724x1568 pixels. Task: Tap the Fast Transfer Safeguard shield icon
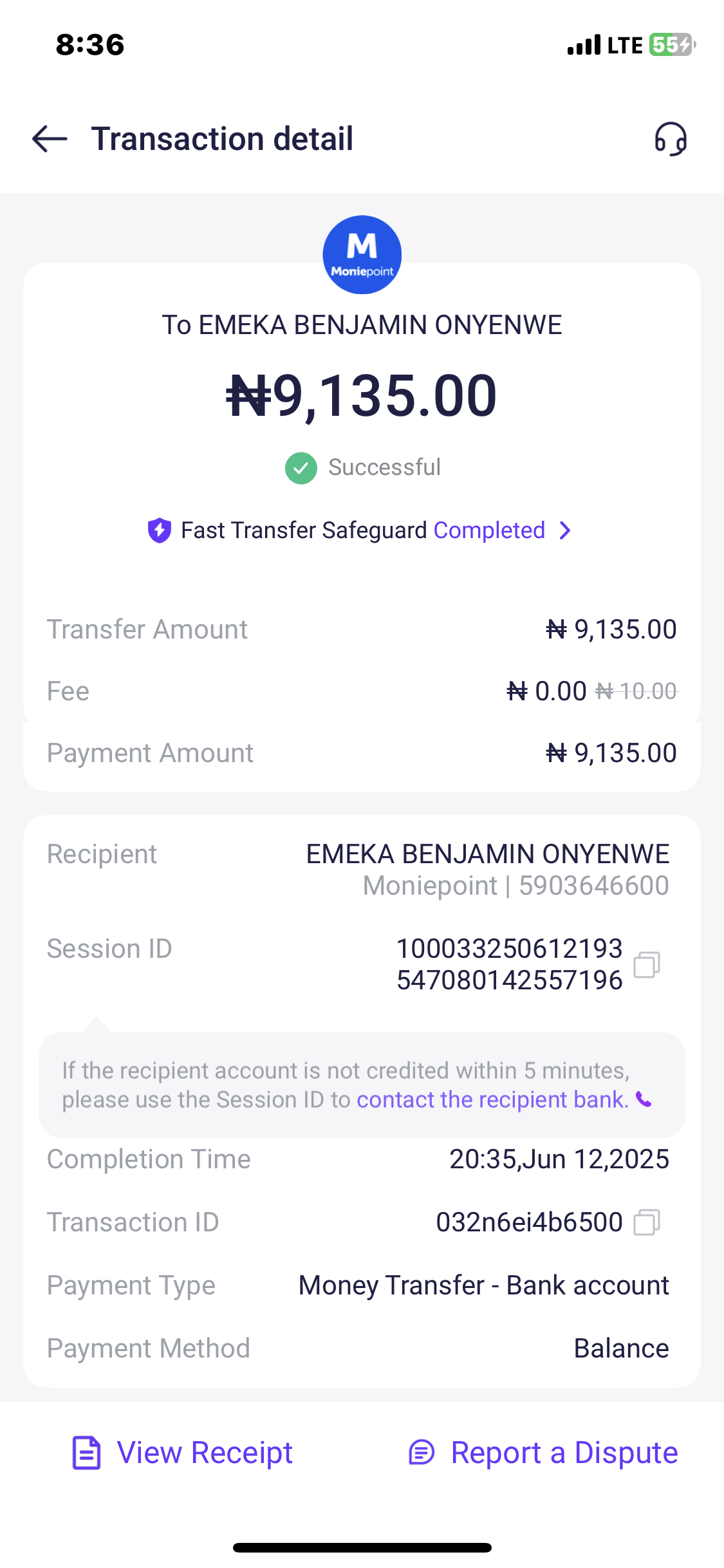(160, 530)
